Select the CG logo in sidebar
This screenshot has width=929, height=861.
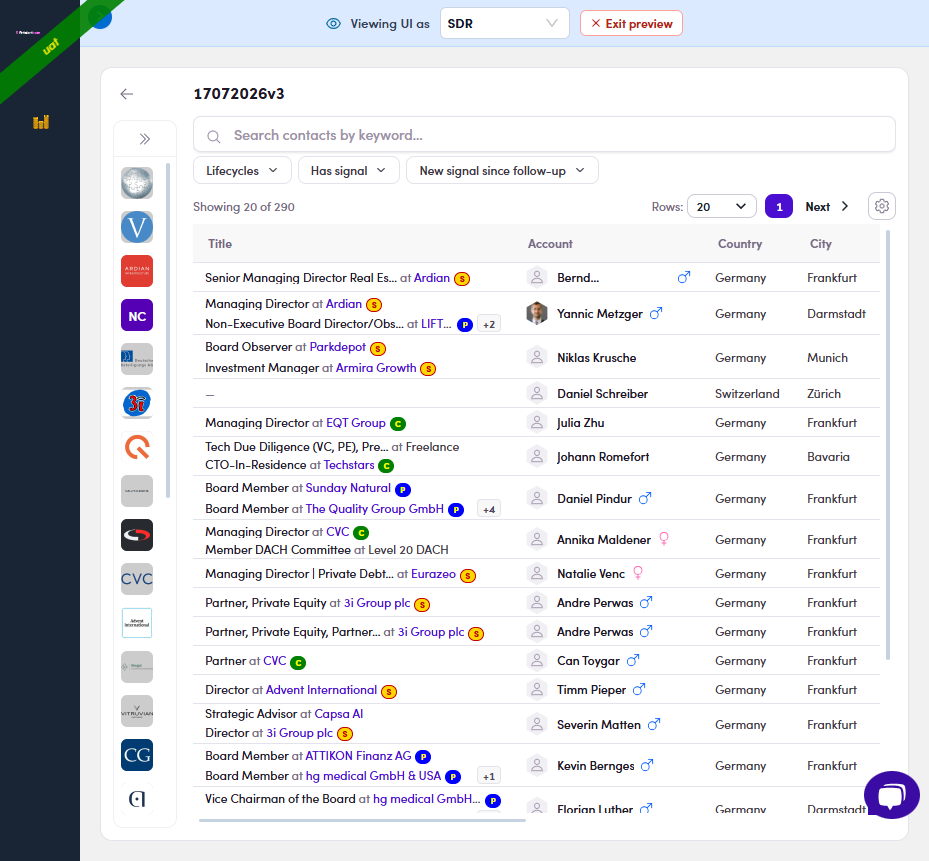pos(137,755)
